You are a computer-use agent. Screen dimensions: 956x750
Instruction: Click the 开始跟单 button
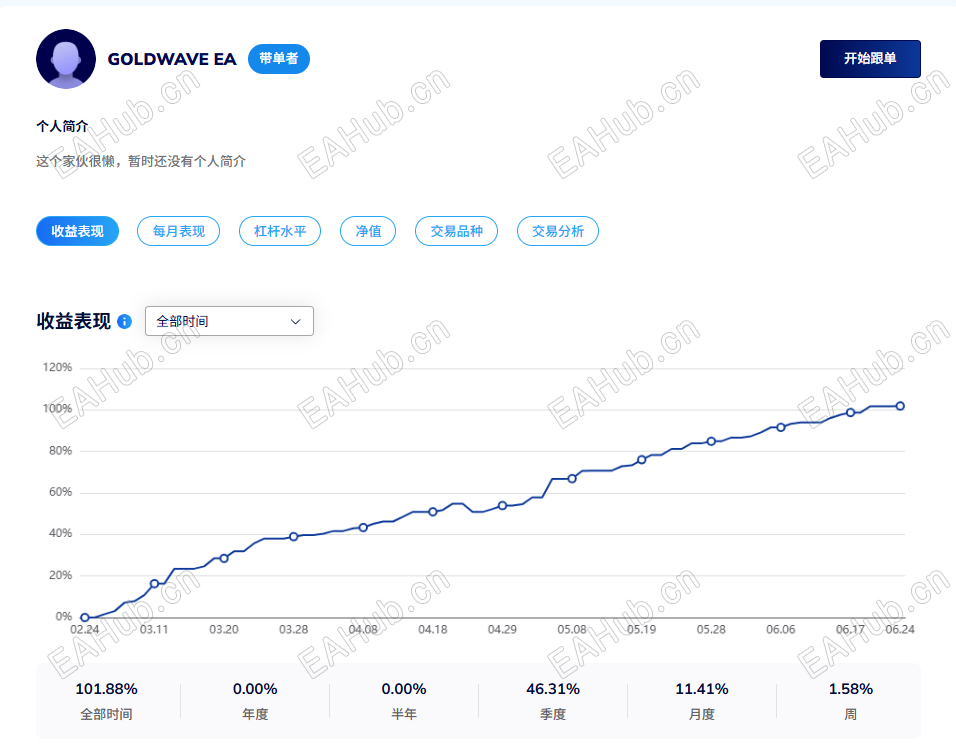(870, 59)
